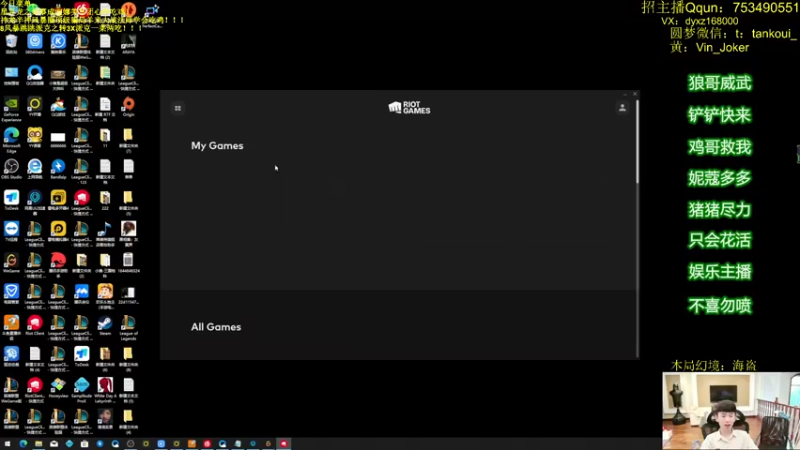Minimize the Riot Client window

625,94
